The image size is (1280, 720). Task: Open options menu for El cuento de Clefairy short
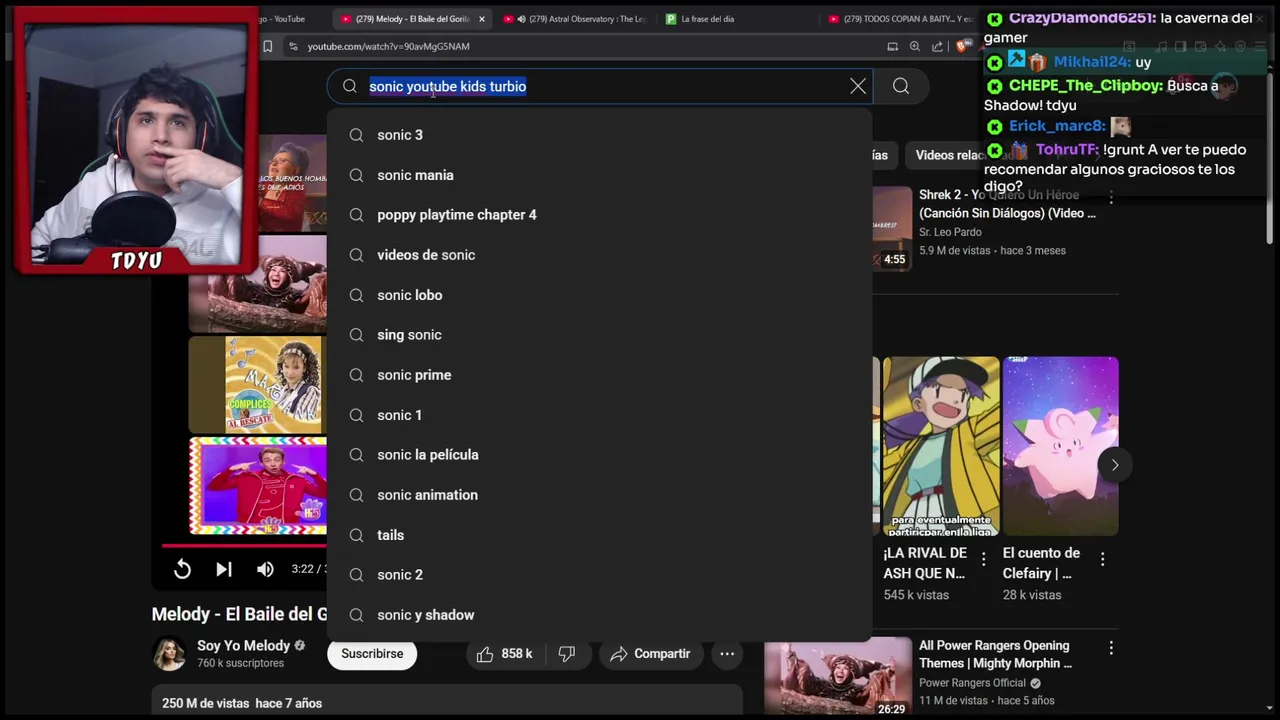coord(1102,560)
